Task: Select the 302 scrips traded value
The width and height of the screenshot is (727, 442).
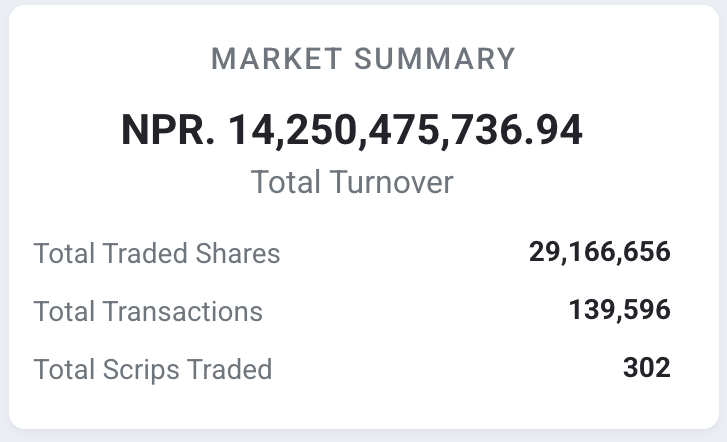Action: point(646,368)
